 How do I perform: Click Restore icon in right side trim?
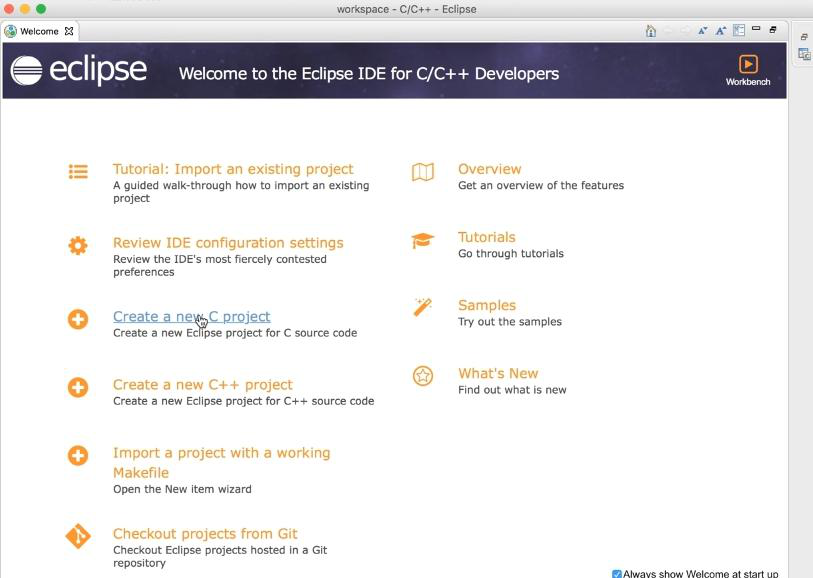(804, 36)
